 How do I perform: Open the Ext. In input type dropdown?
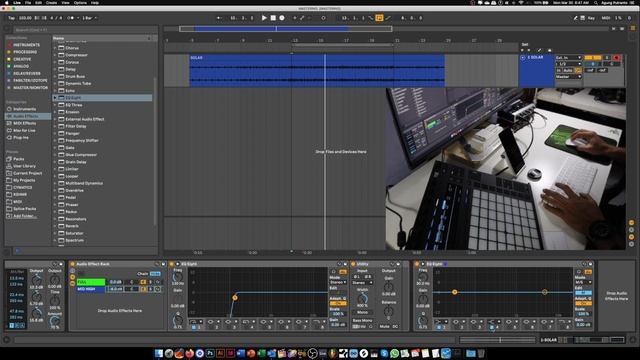tap(568, 58)
